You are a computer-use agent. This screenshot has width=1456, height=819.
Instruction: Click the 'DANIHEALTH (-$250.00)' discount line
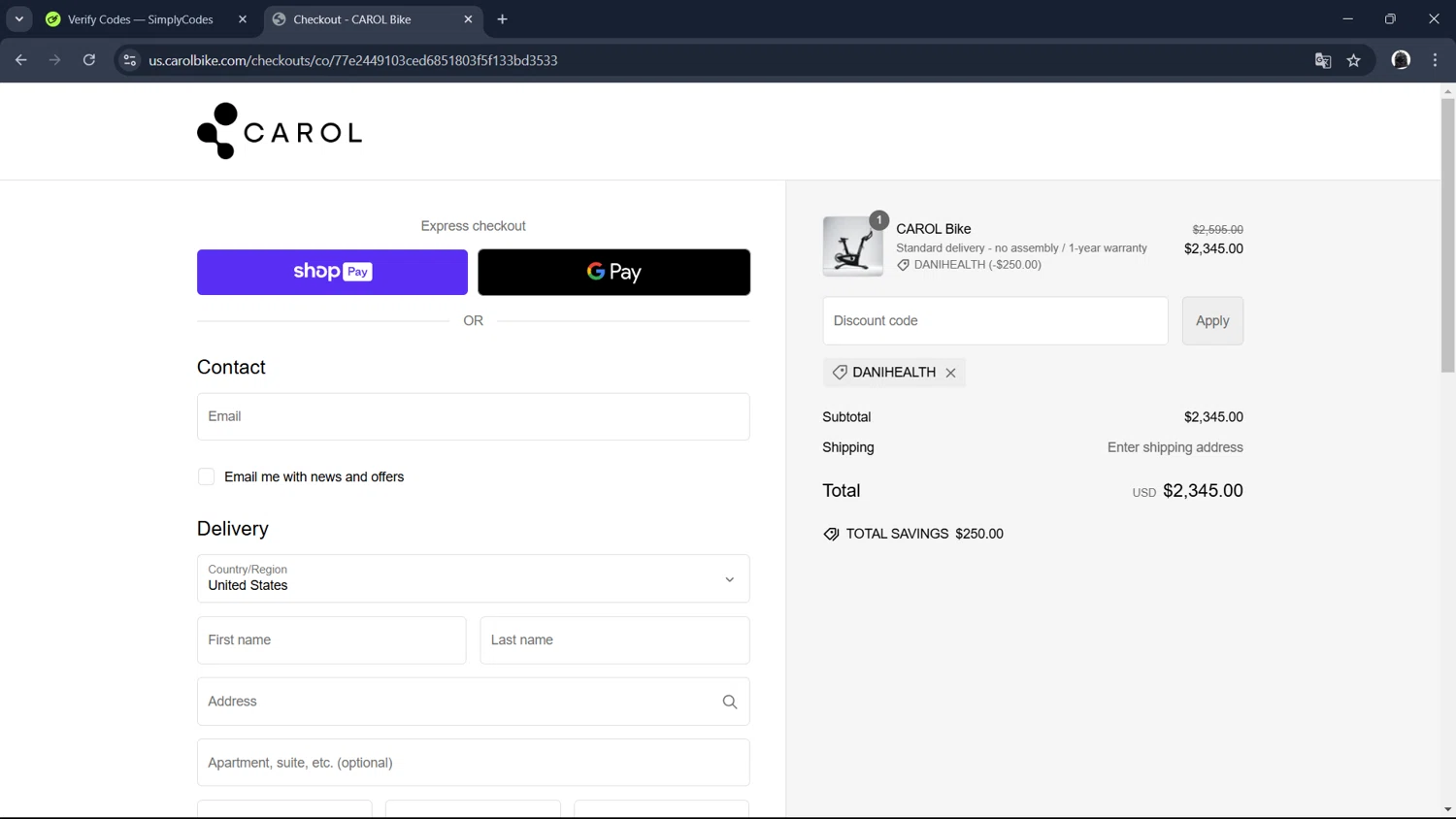click(969, 265)
